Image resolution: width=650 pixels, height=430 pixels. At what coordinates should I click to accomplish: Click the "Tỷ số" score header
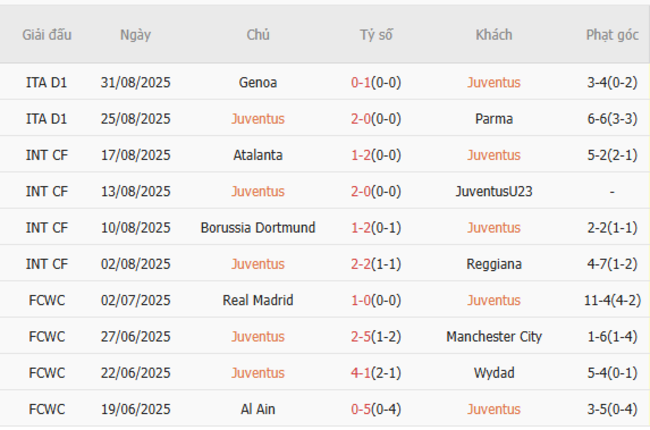376,35
